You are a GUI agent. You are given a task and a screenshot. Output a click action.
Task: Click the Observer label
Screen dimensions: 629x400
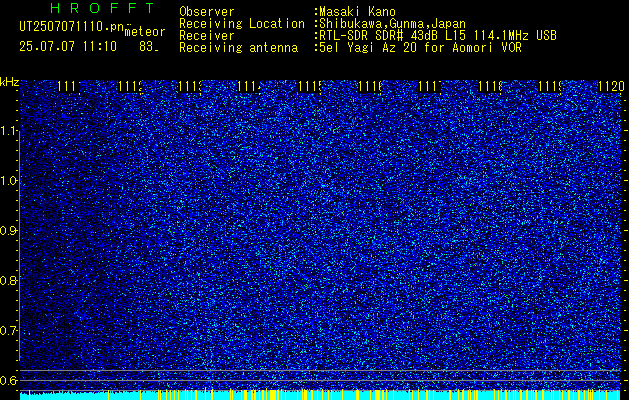tap(207, 12)
